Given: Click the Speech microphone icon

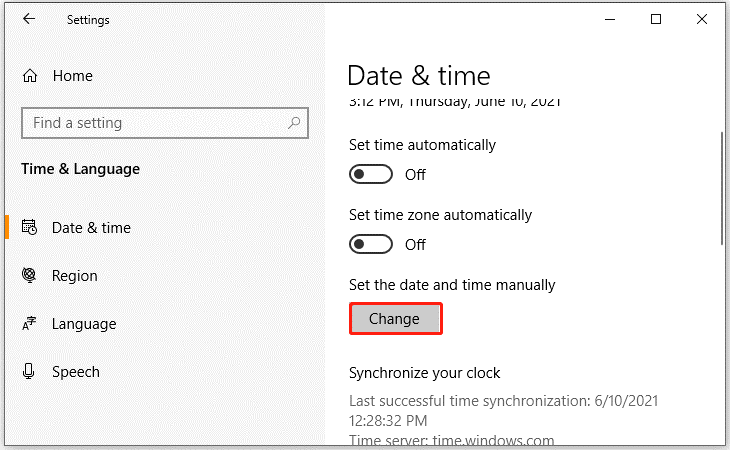Looking at the screenshot, I should click(x=28, y=371).
